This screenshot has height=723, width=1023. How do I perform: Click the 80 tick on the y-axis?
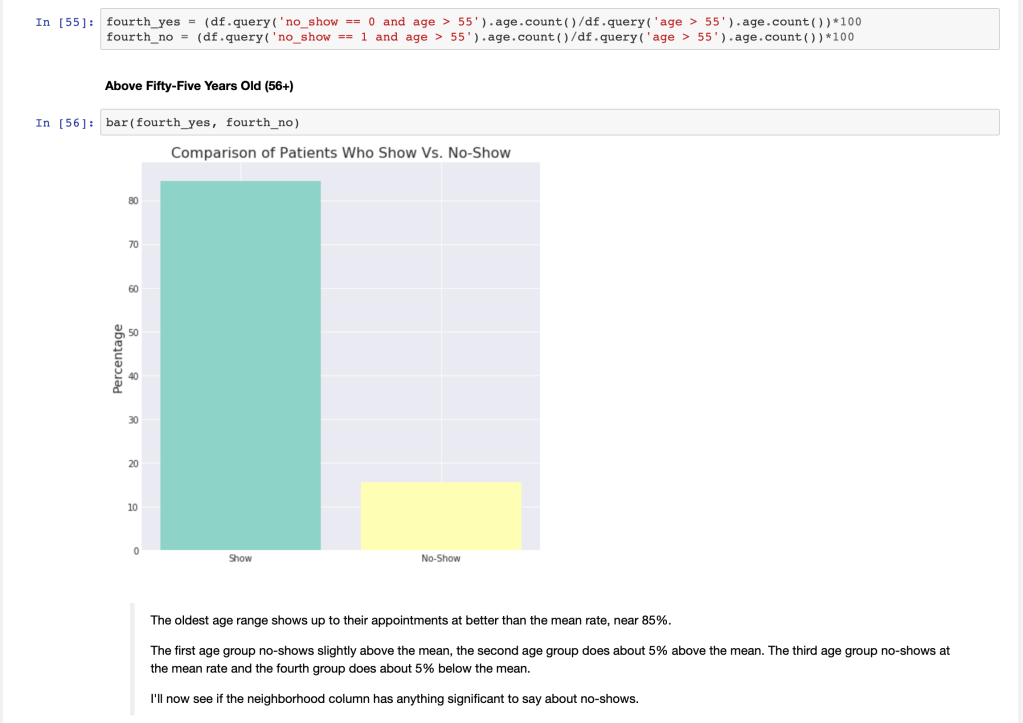pos(132,201)
